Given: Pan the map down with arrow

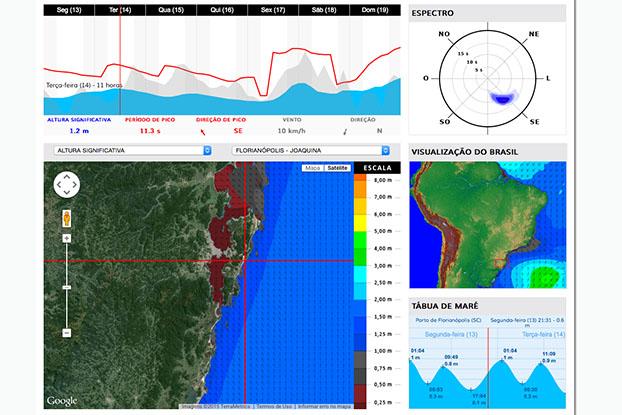Looking at the screenshot, I should tap(67, 192).
